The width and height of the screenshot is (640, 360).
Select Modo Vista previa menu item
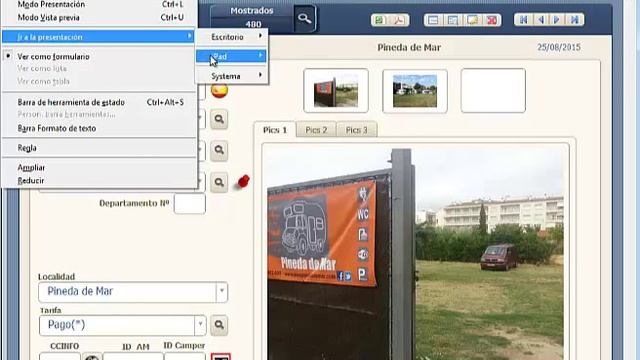[99, 18]
